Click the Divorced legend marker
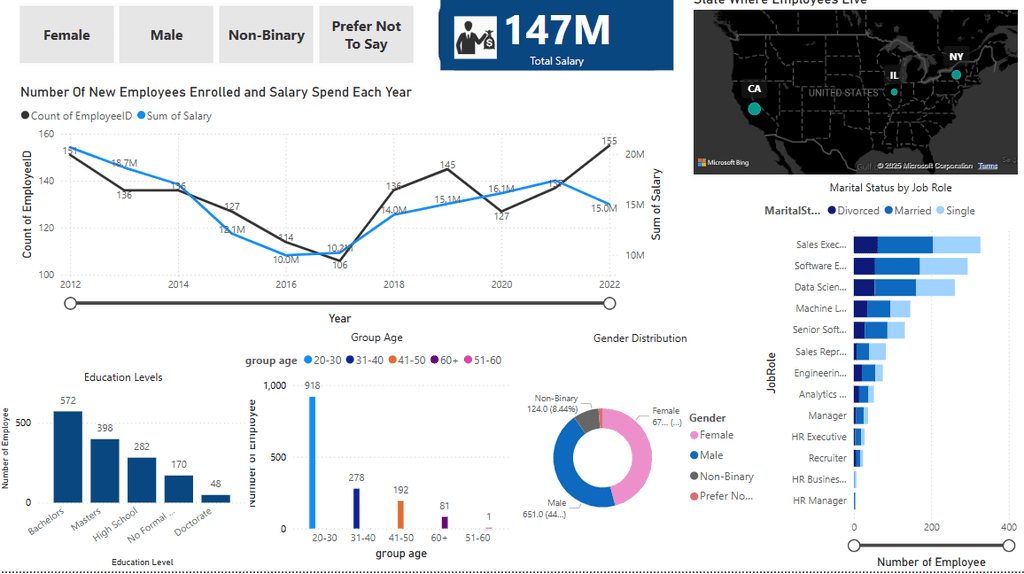This screenshot has height=574, width=1024. click(832, 210)
